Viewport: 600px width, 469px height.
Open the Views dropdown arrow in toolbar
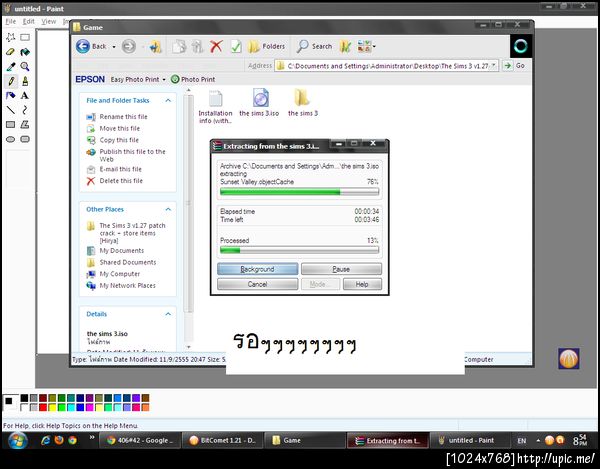tap(374, 47)
